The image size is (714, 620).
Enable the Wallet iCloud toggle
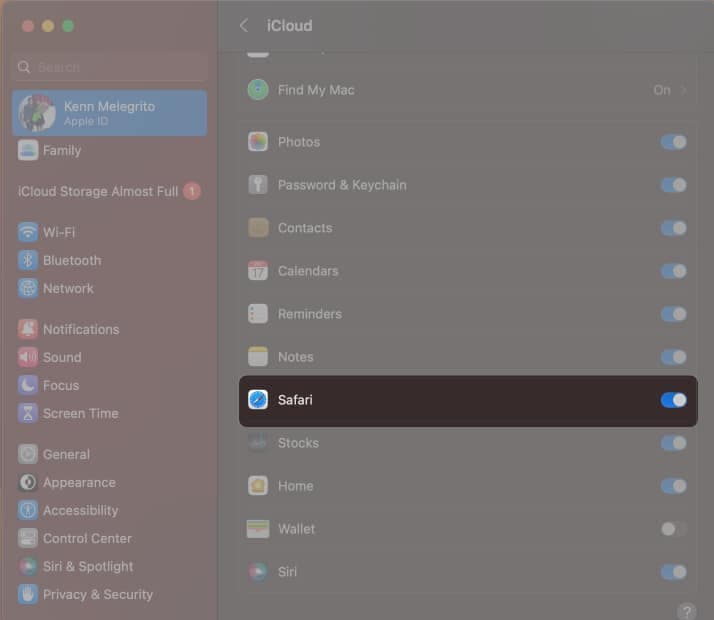click(x=673, y=529)
